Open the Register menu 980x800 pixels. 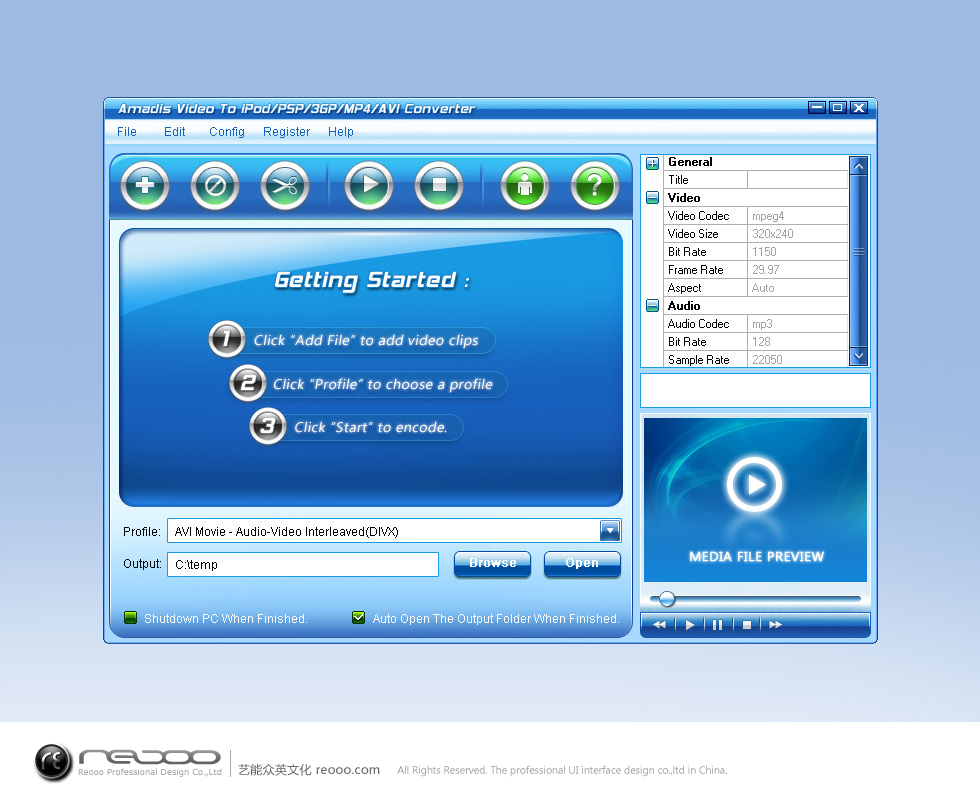point(286,132)
